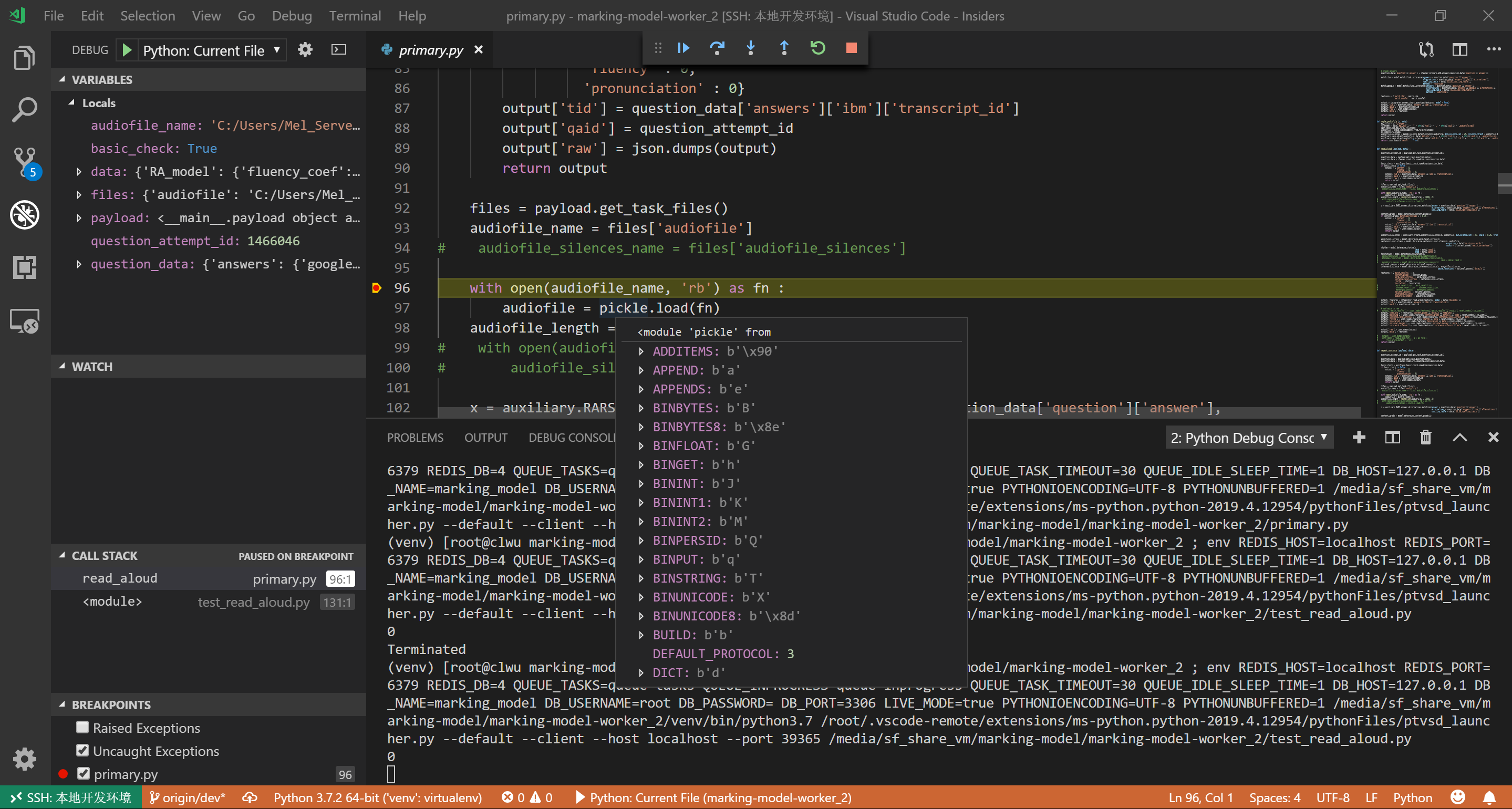1512x809 pixels.
Task: Click the debug Continue button
Action: pyautogui.click(x=683, y=48)
